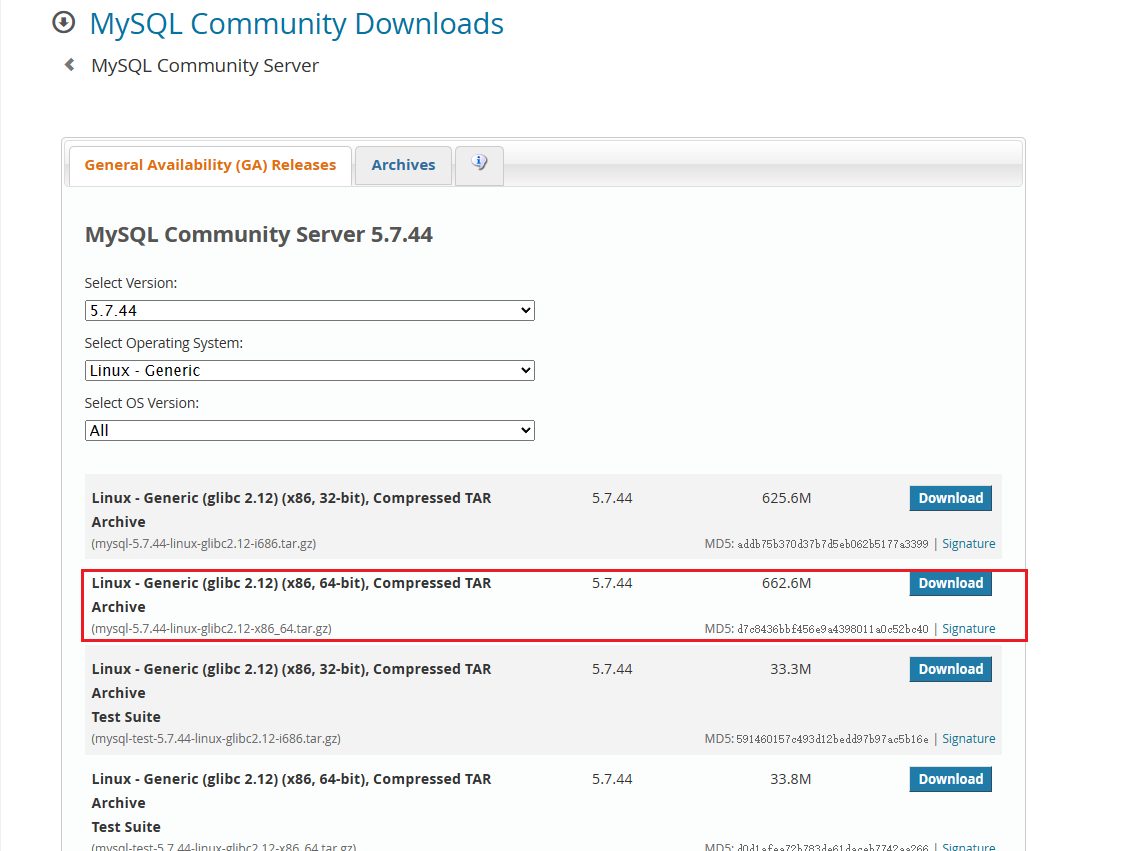Image resolution: width=1129 pixels, height=851 pixels.
Task: Click the "Select Version:" label
Action: [130, 283]
